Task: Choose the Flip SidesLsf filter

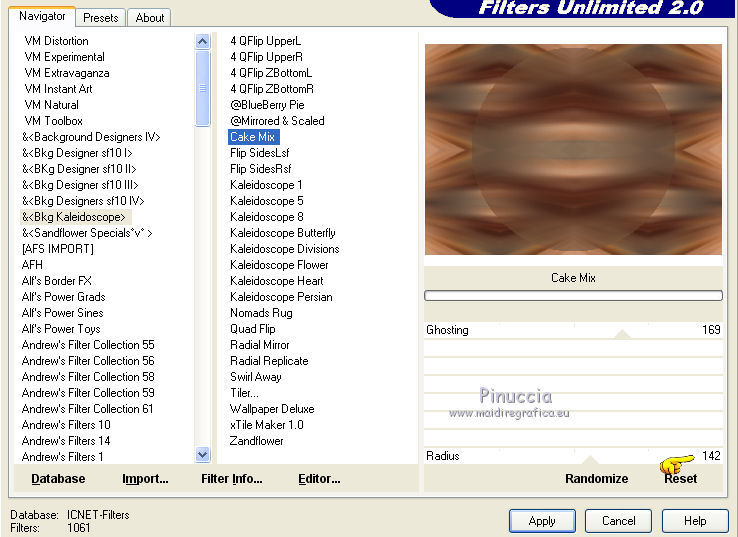Action: 259,153
